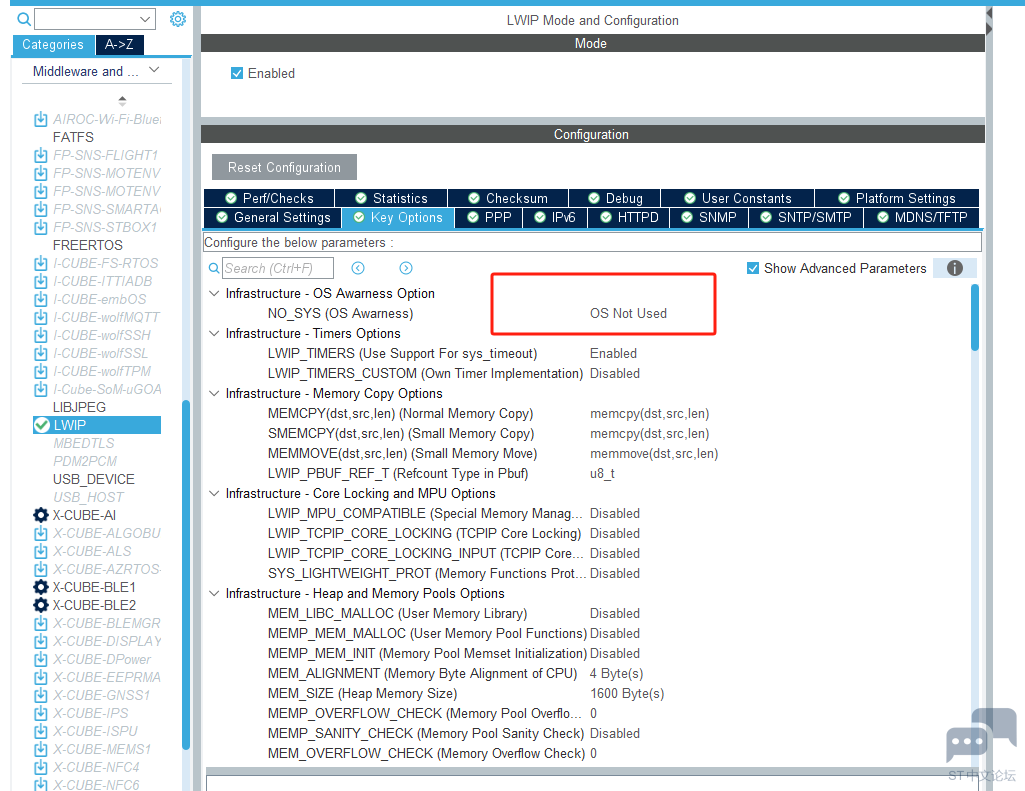Click the download icon beside I-CUBE-FS-RTOS
1025x791 pixels.
pos(41,263)
